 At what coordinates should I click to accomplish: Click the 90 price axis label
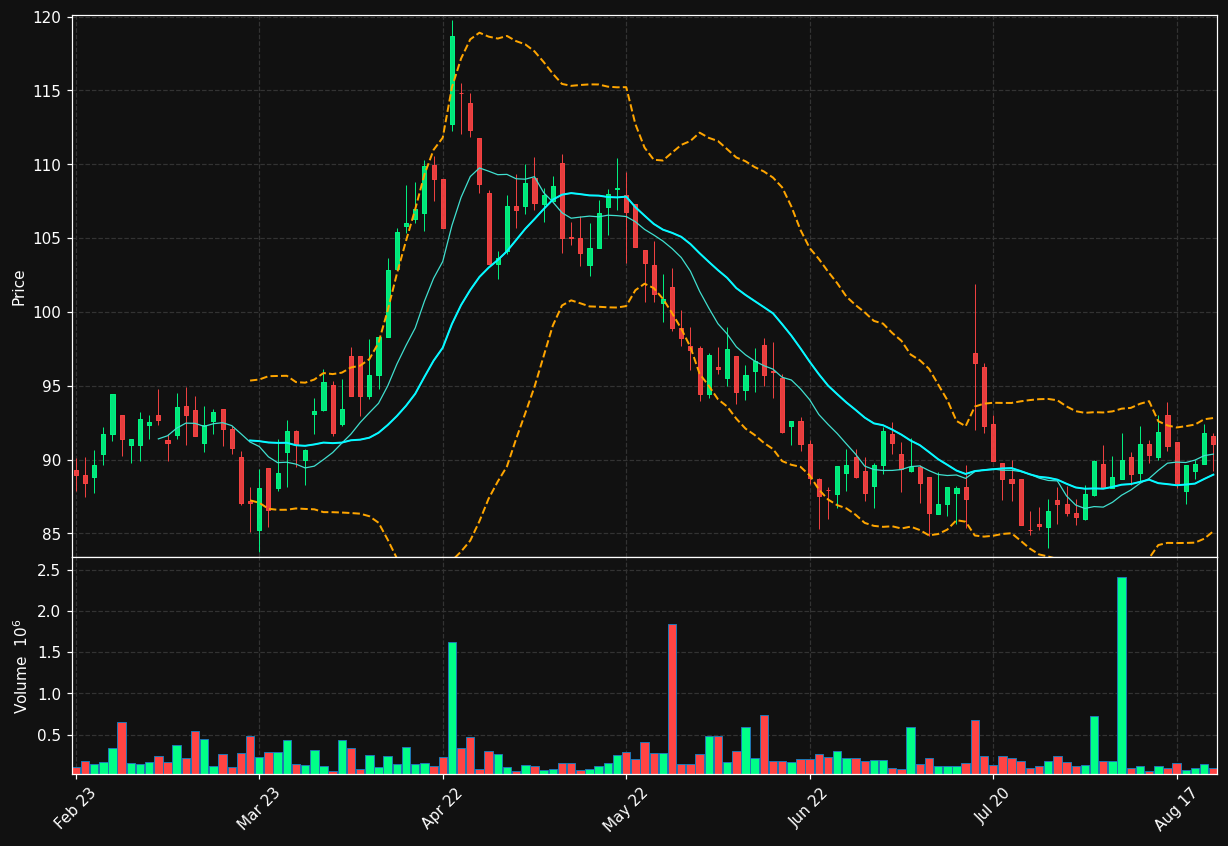click(x=52, y=460)
